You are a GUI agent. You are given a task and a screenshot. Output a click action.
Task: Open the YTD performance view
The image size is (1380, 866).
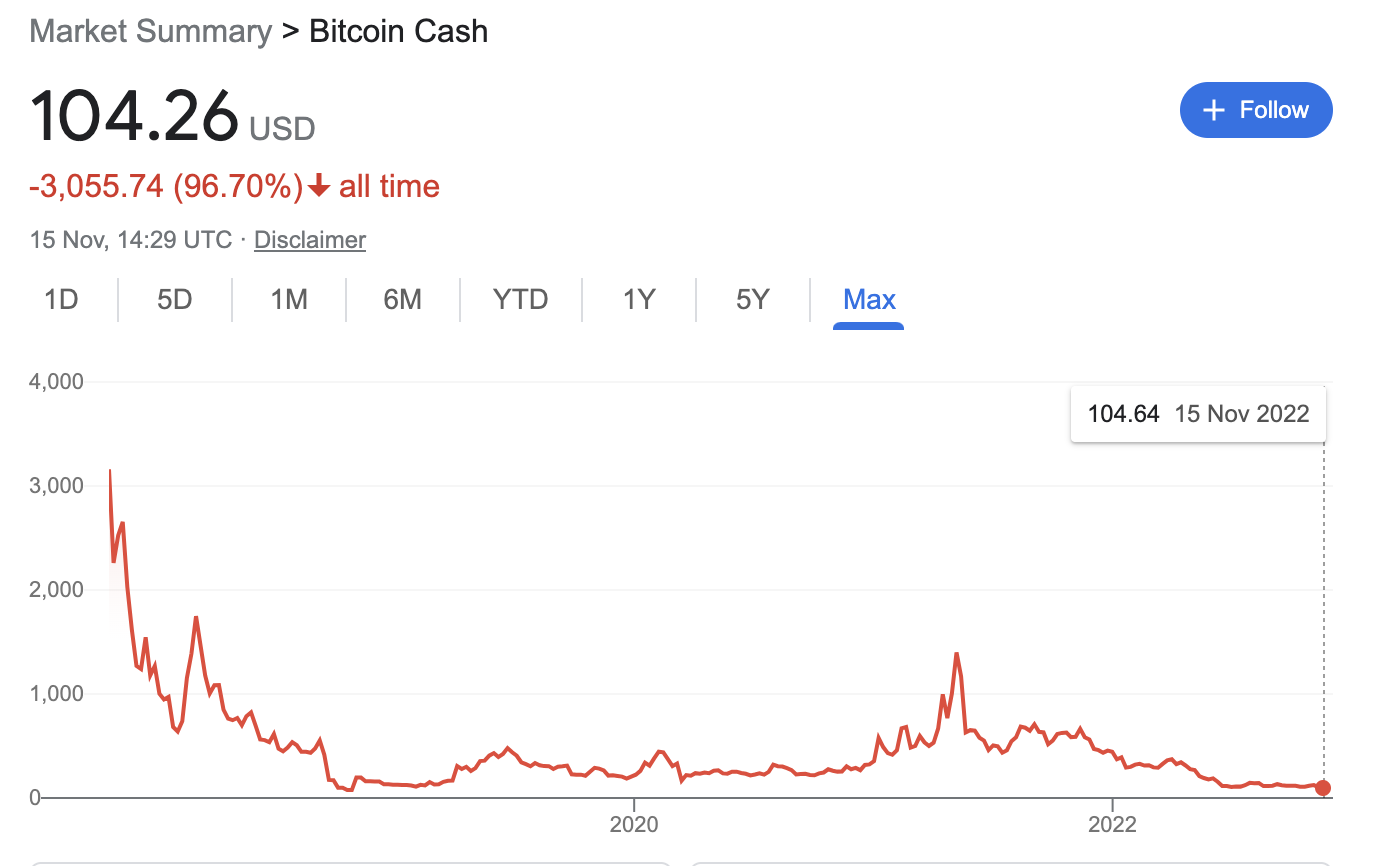click(520, 299)
